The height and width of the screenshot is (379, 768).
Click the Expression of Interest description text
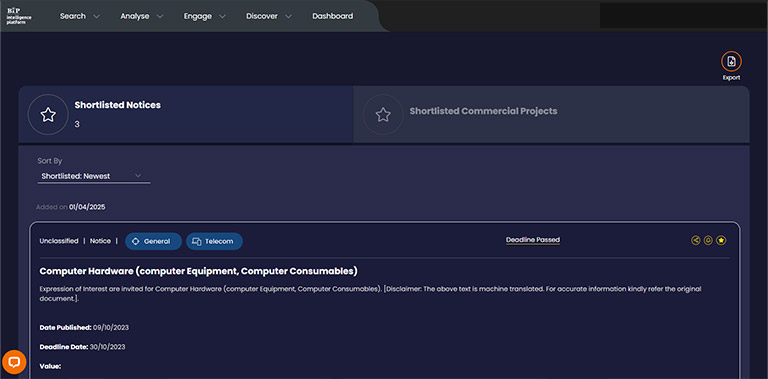click(370, 293)
